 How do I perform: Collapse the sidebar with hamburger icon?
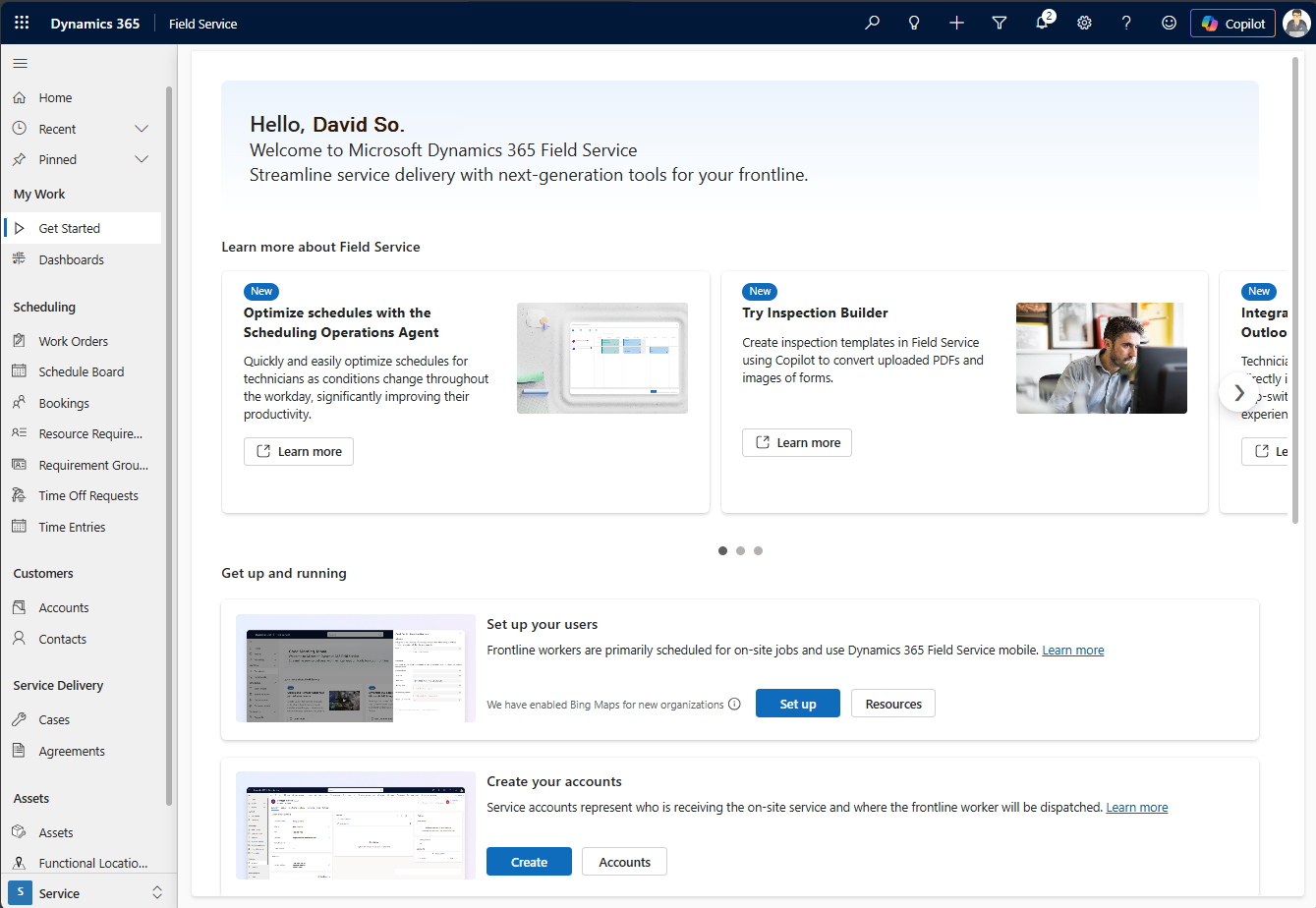point(20,64)
